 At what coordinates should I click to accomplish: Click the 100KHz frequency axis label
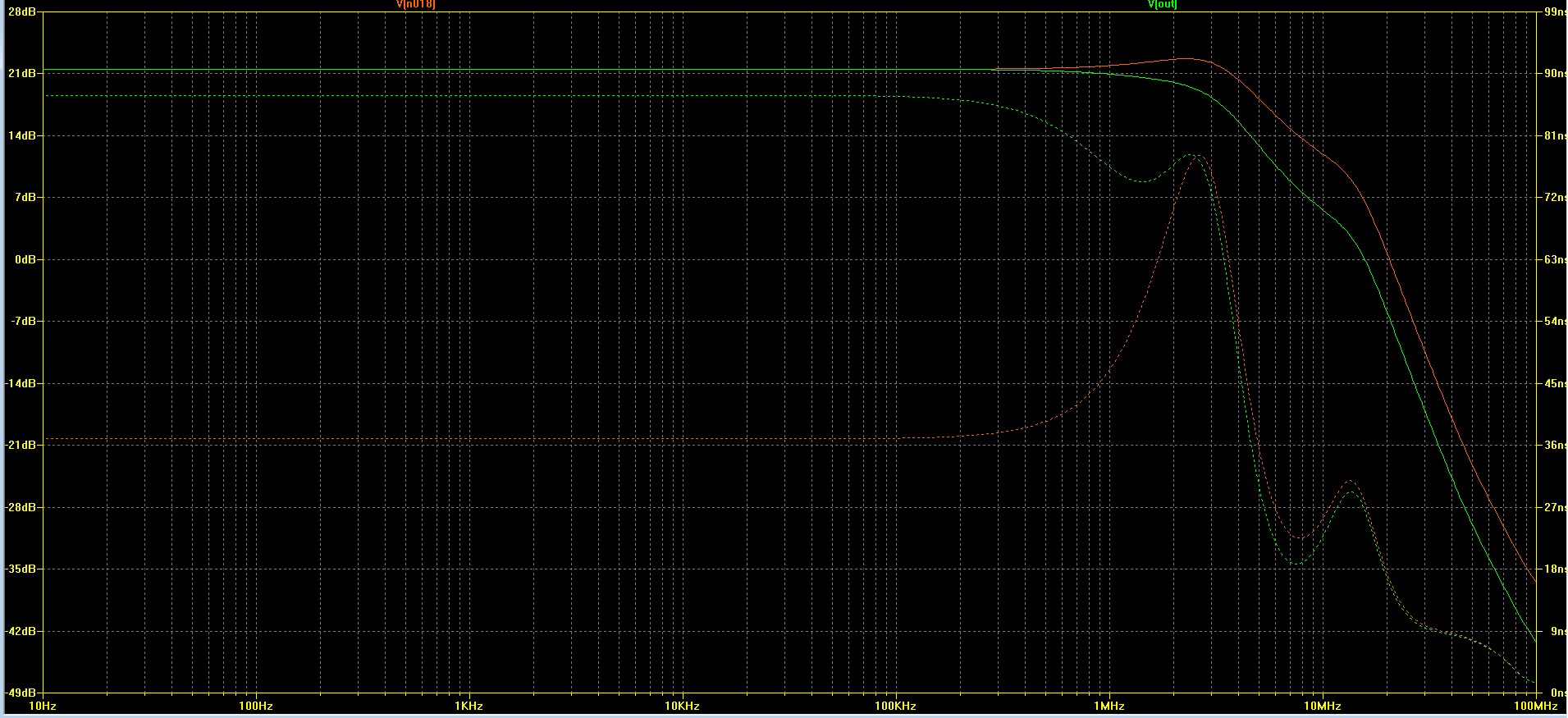pyautogui.click(x=896, y=706)
